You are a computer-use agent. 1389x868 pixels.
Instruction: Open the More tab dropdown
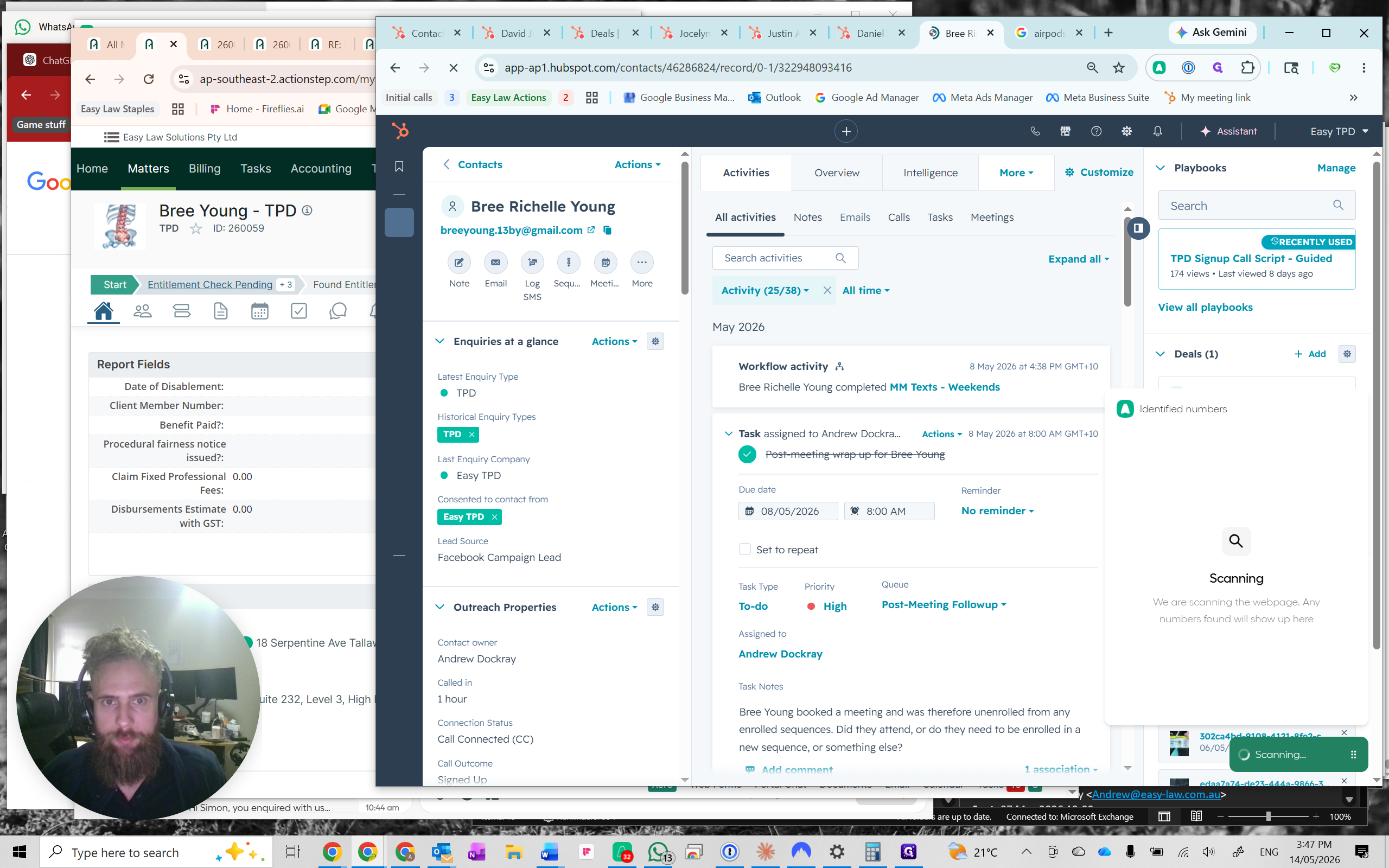tap(1016, 173)
